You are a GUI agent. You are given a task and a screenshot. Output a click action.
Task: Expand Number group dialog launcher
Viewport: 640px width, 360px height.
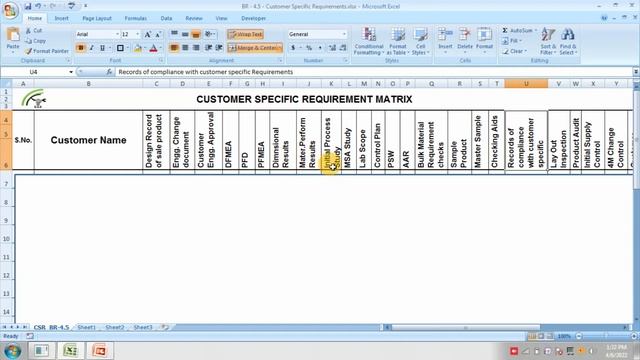(x=345, y=60)
